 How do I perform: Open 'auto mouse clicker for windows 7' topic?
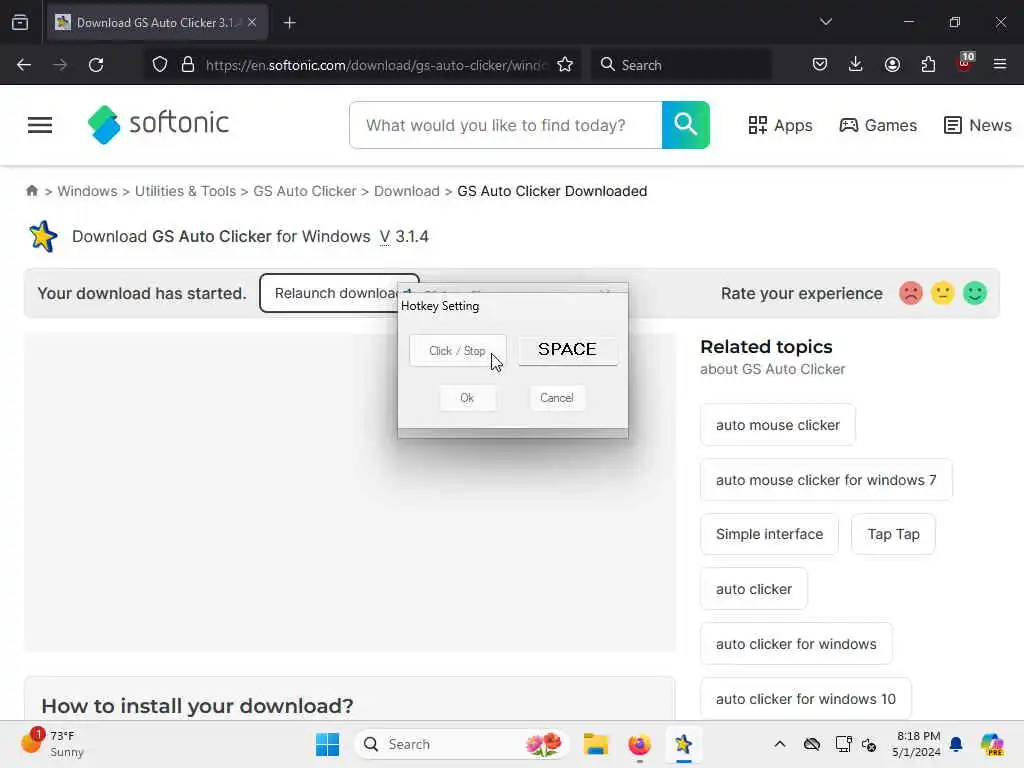[x=826, y=480]
